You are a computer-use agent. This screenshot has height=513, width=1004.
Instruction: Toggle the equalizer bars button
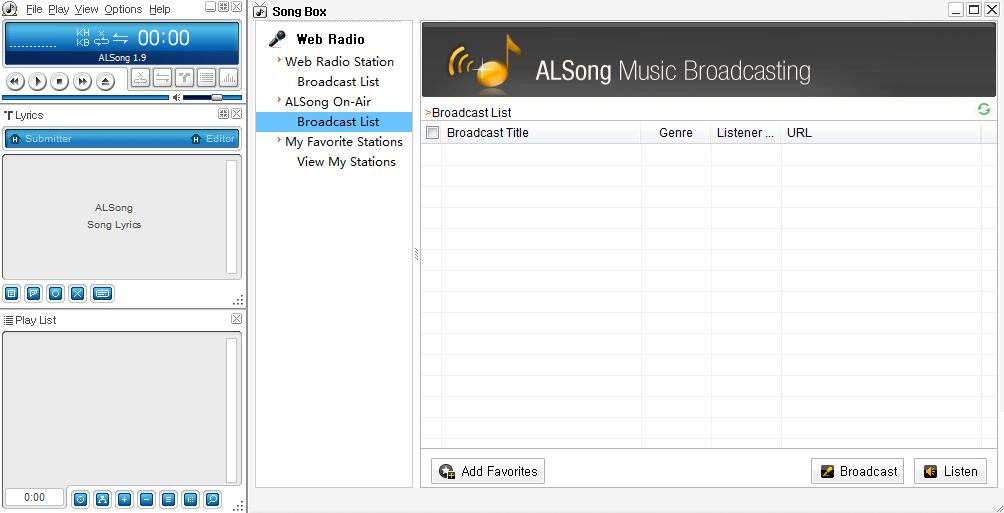click(x=229, y=78)
